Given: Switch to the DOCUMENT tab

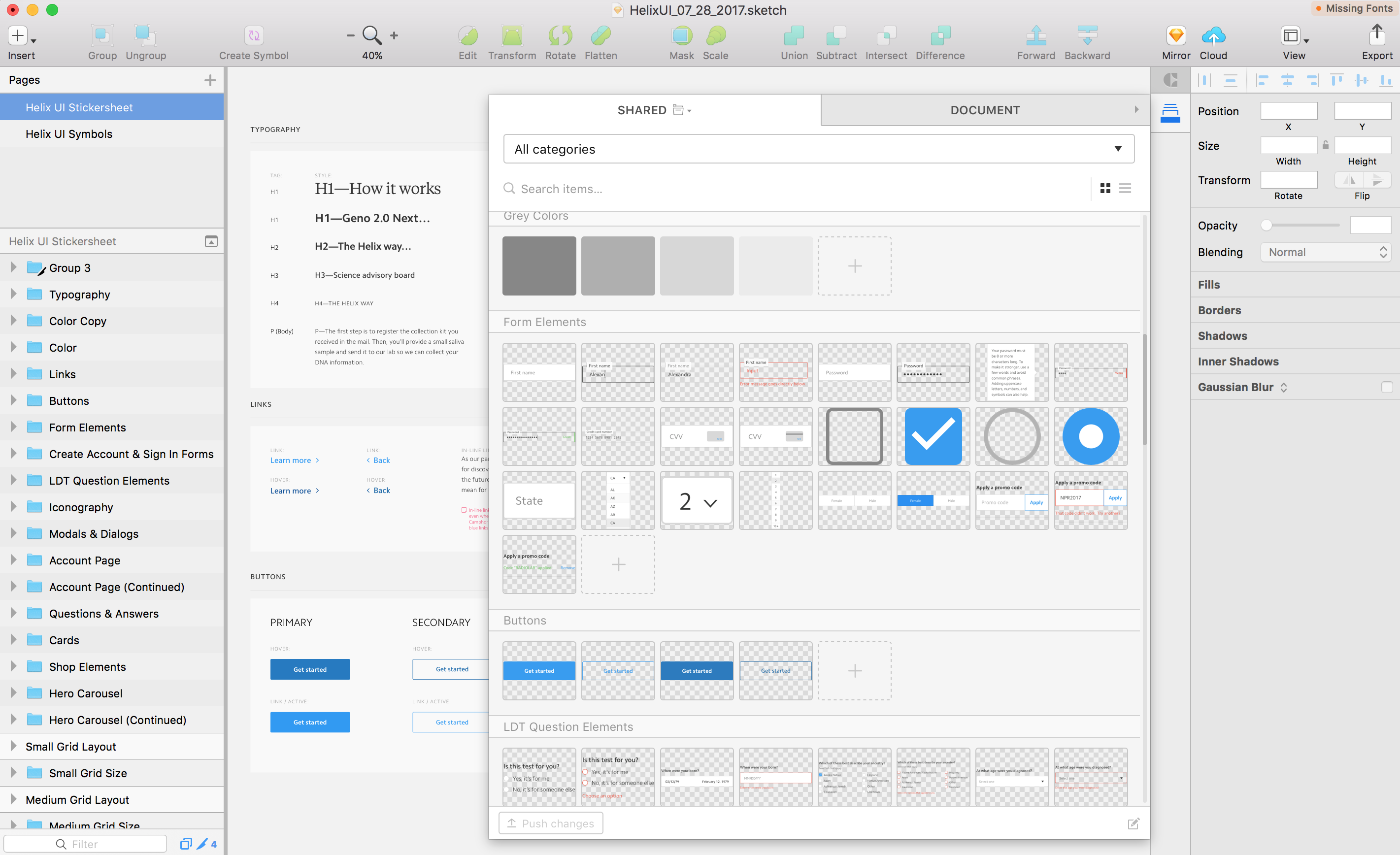Looking at the screenshot, I should (x=985, y=110).
